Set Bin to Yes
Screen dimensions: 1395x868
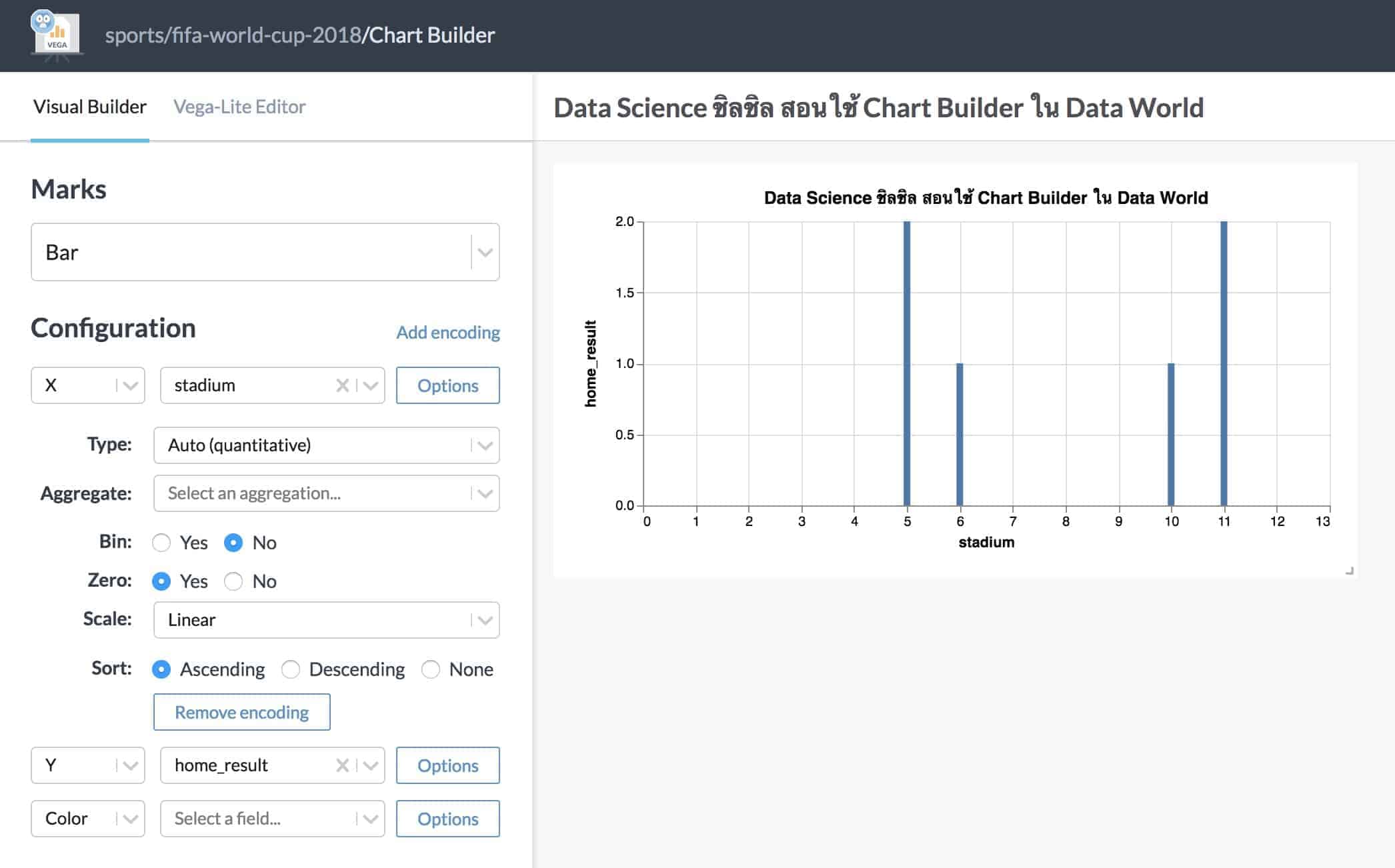point(161,543)
